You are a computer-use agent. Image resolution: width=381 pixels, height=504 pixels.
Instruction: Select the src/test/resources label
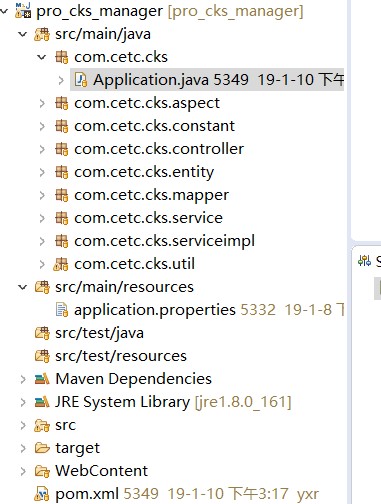[121, 356]
